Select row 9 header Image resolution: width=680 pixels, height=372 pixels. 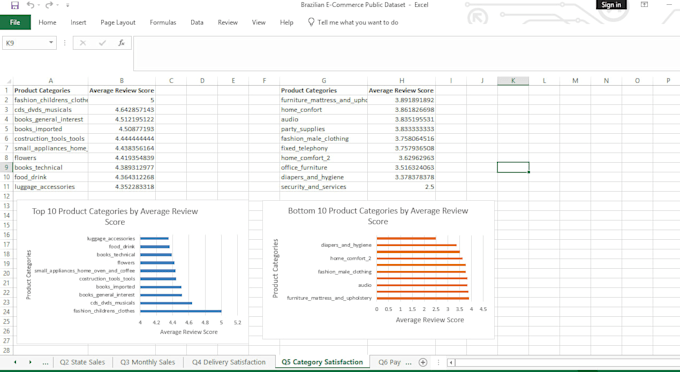7,167
